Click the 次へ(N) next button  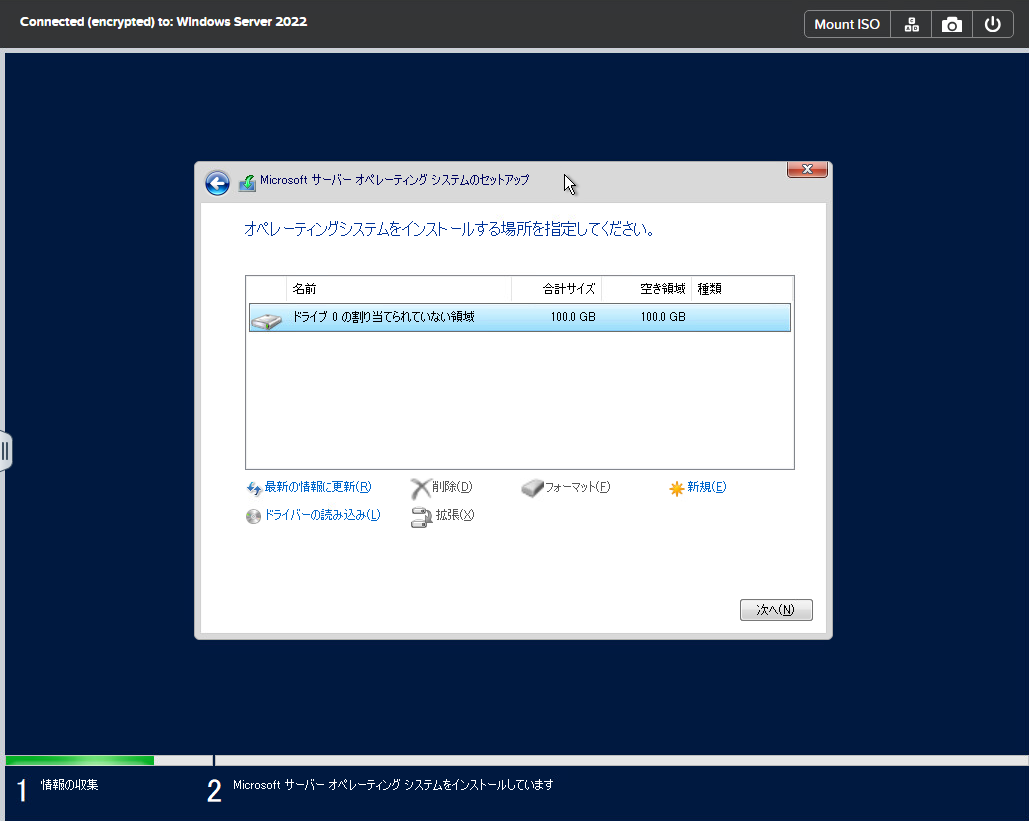coord(776,610)
